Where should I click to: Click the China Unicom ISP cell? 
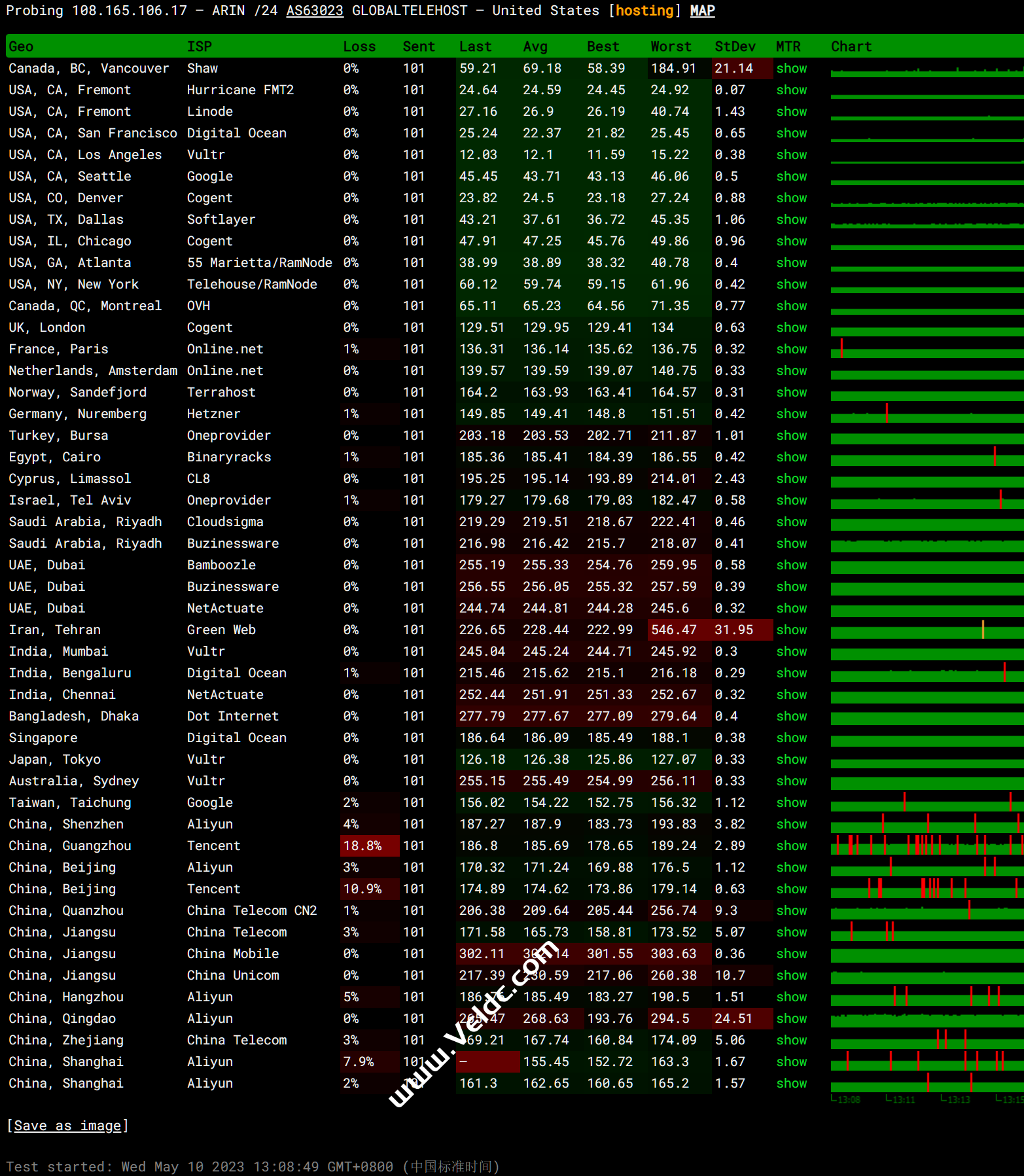233,975
